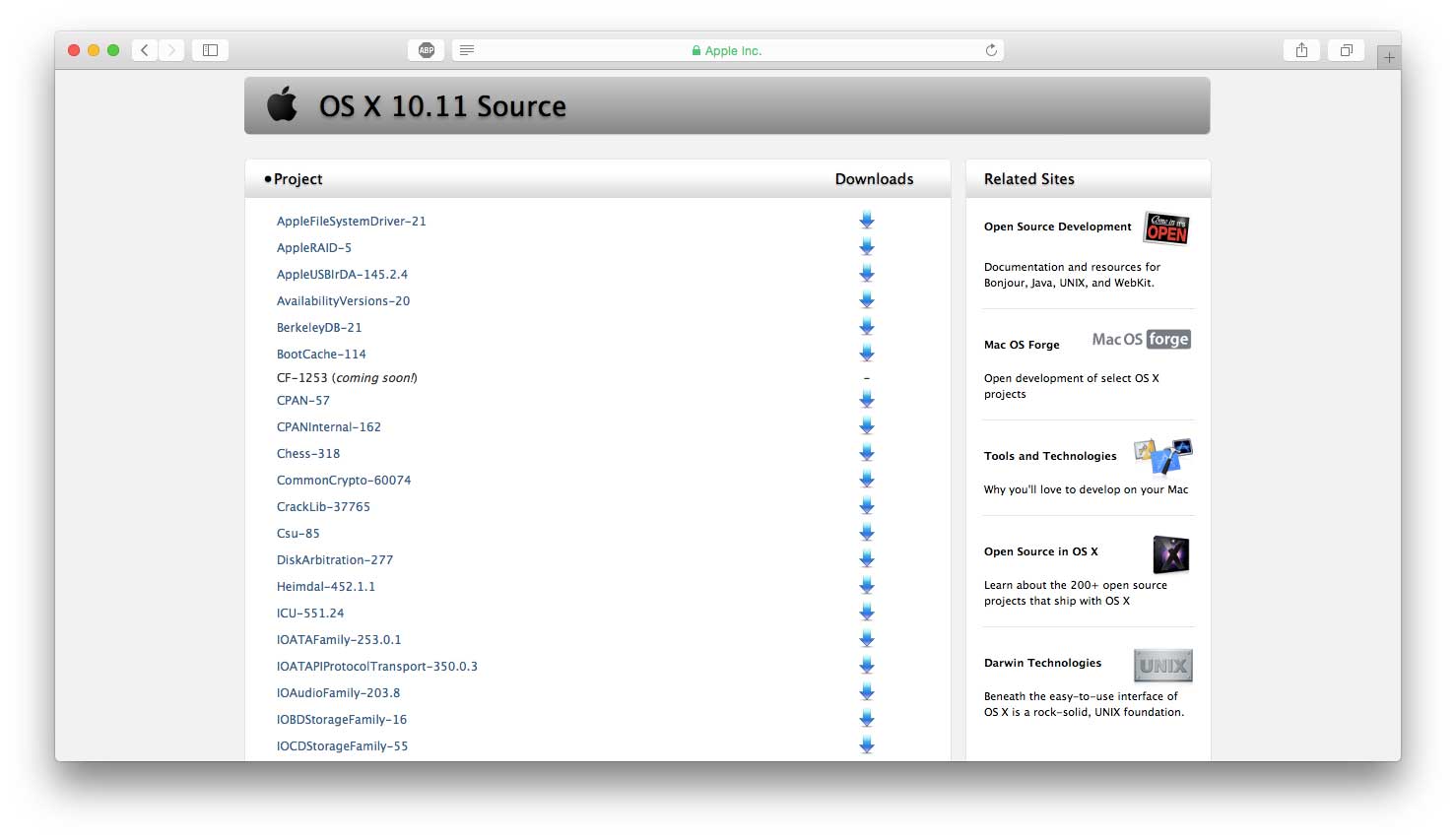Viewport: 1456px width, 840px height.
Task: Click the Safari back navigation arrow
Action: (x=145, y=50)
